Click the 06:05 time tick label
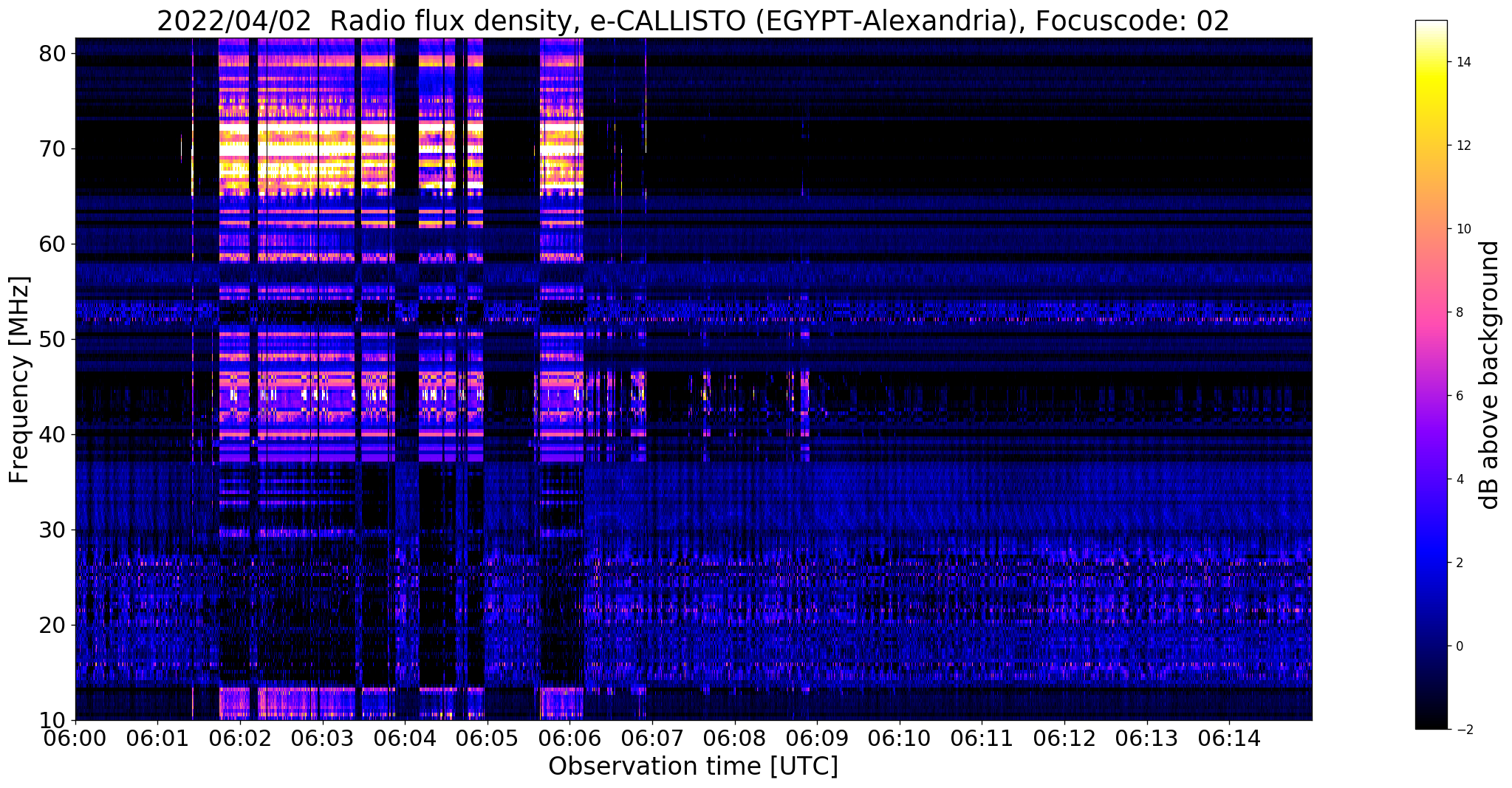This screenshot has width=1512, height=788. [488, 738]
